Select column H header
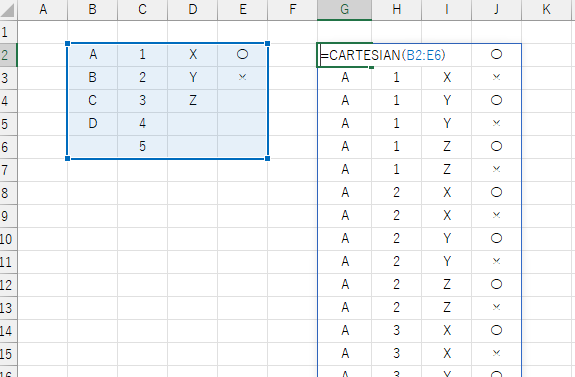The image size is (575, 377). pyautogui.click(x=397, y=10)
